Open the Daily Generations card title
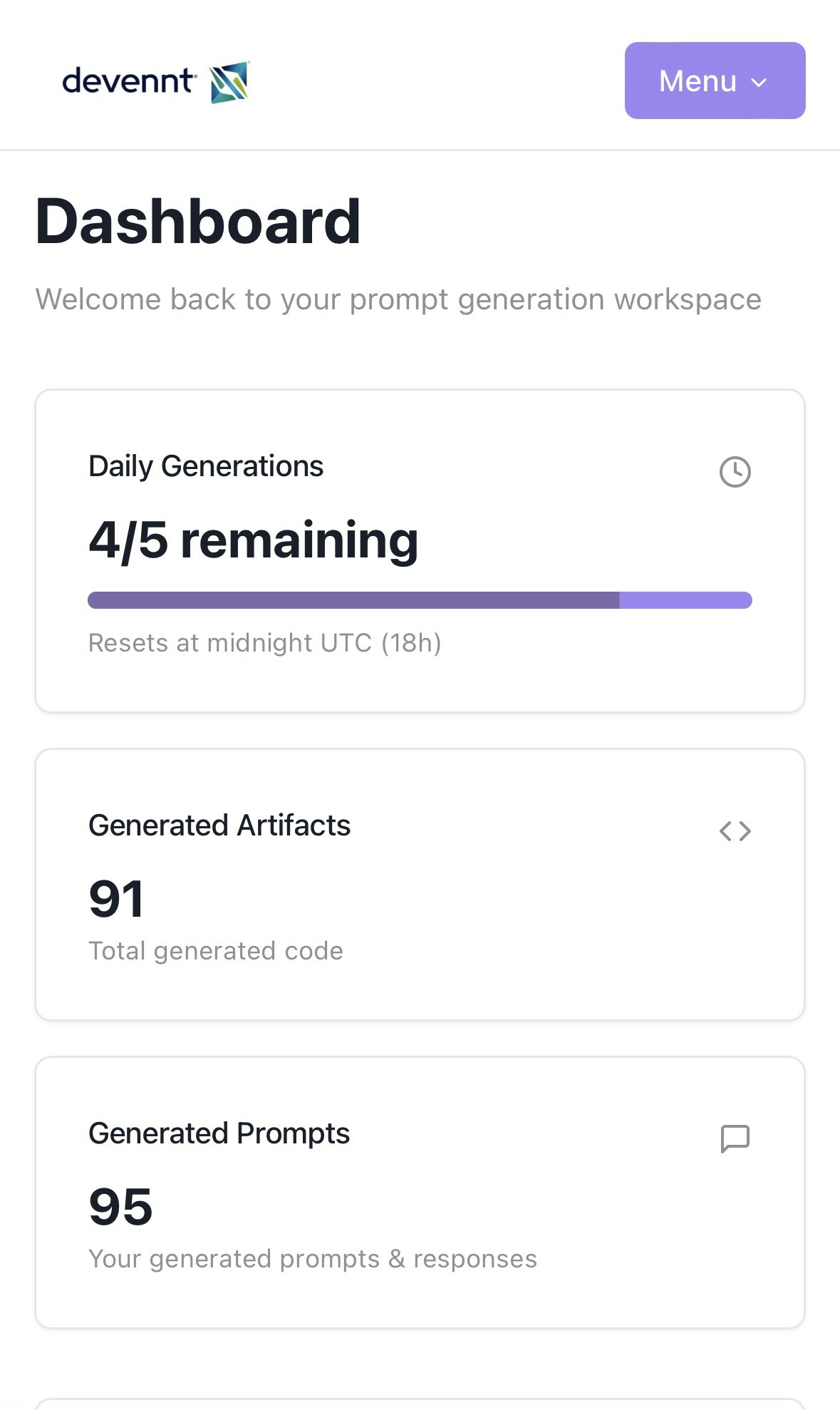The image size is (840, 1410). click(206, 467)
